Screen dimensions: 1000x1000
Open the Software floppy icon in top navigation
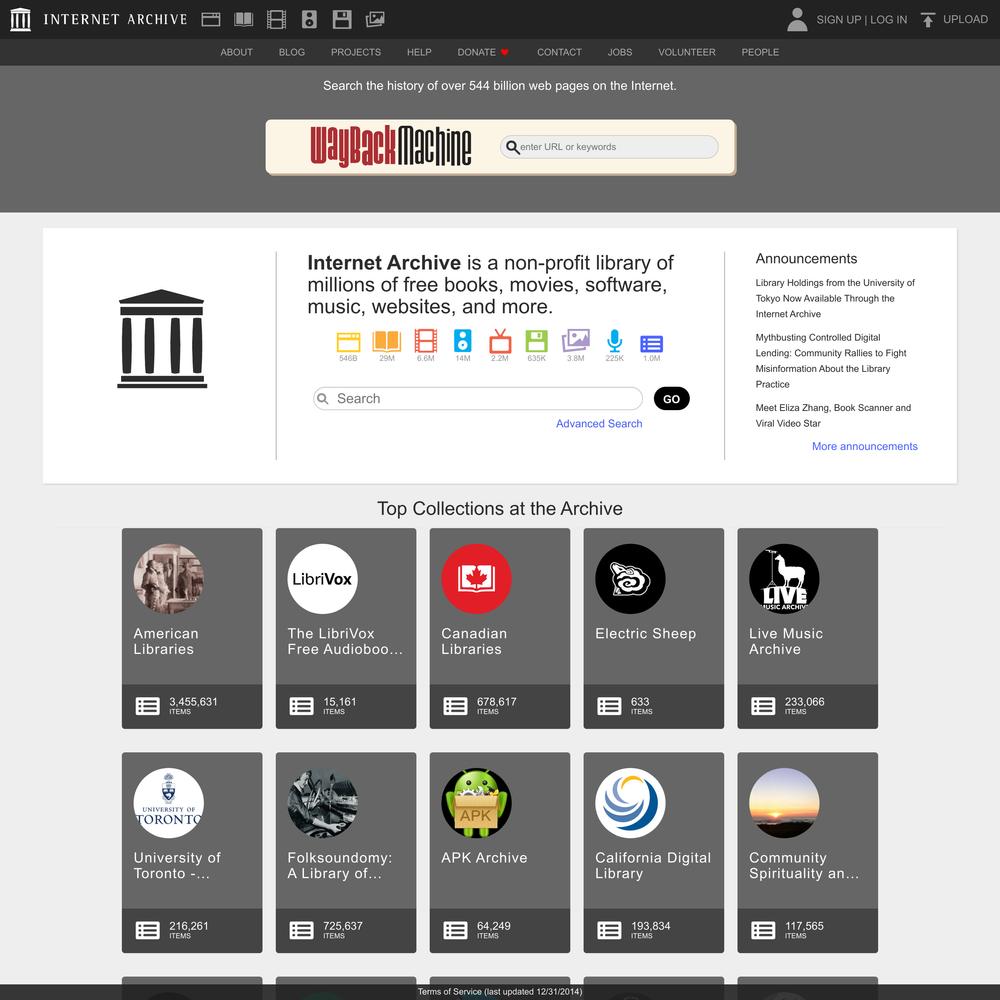[342, 20]
